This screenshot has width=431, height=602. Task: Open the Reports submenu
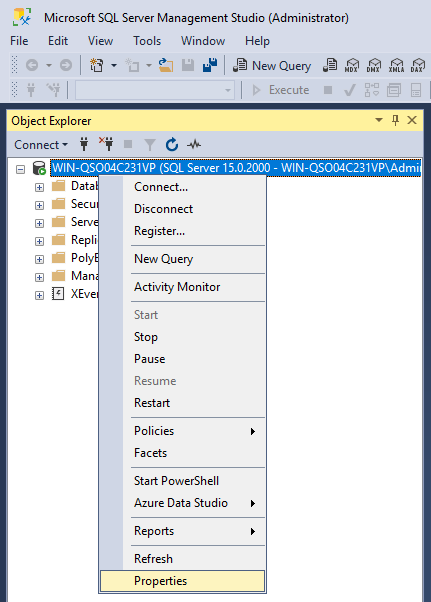coord(182,531)
